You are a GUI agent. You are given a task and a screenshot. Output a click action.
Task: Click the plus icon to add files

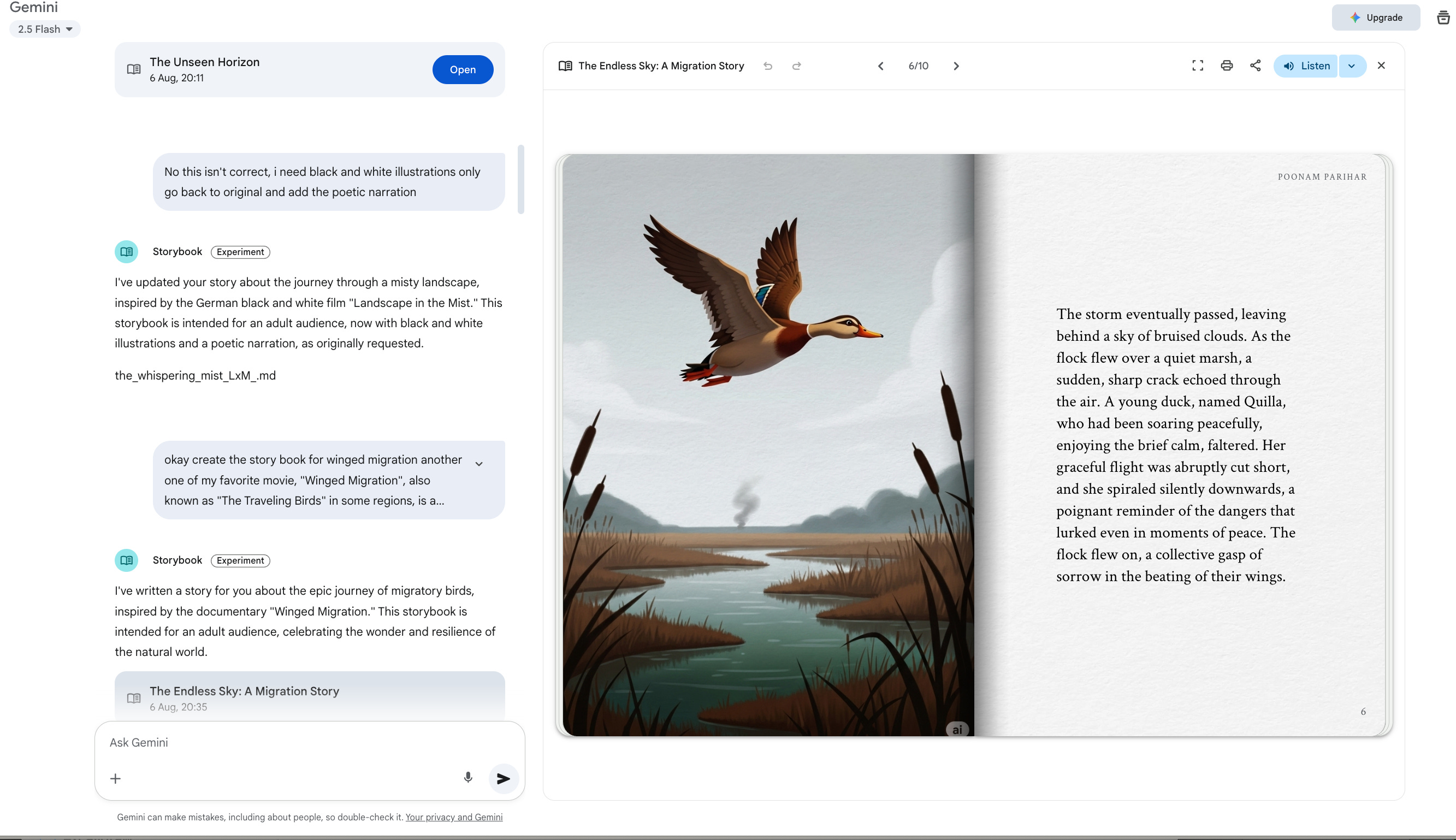point(115,778)
